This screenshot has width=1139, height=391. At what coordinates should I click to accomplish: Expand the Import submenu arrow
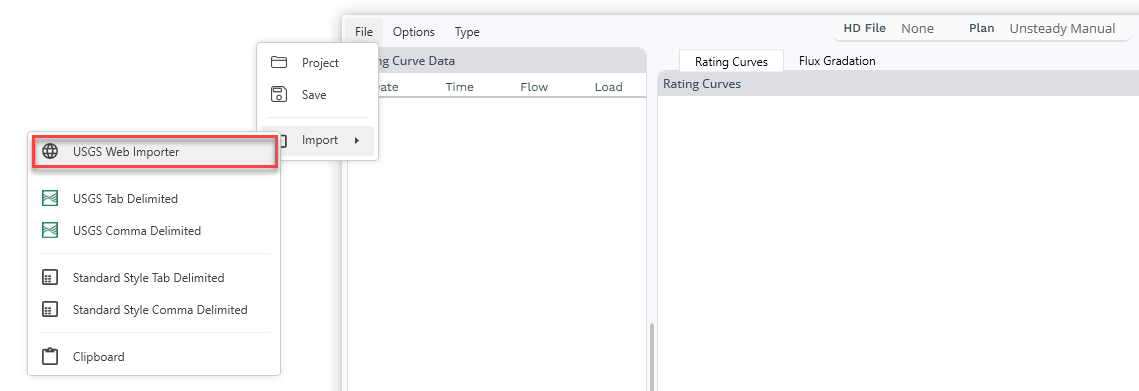click(x=357, y=140)
